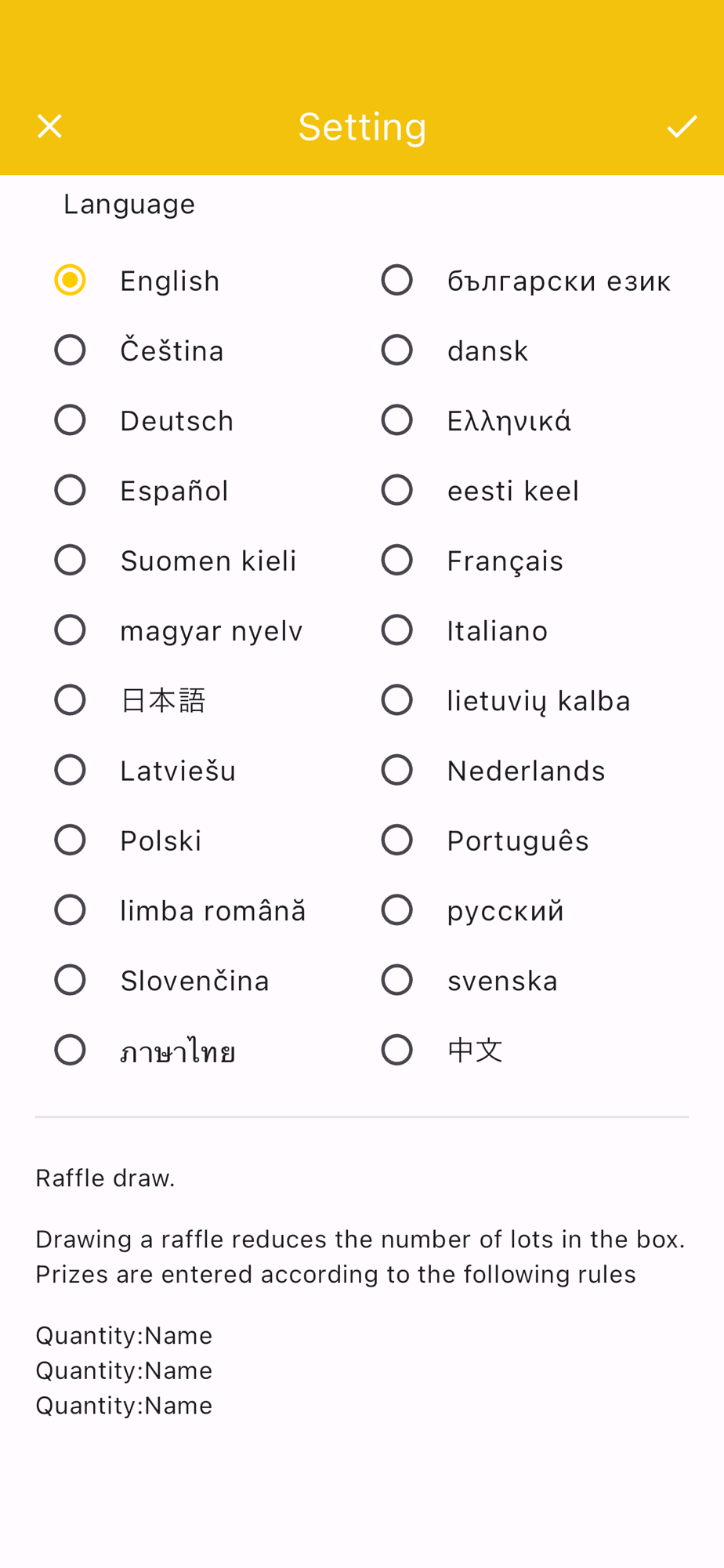Switch language to Français
Image resolution: width=724 pixels, height=1568 pixels.
[397, 561]
